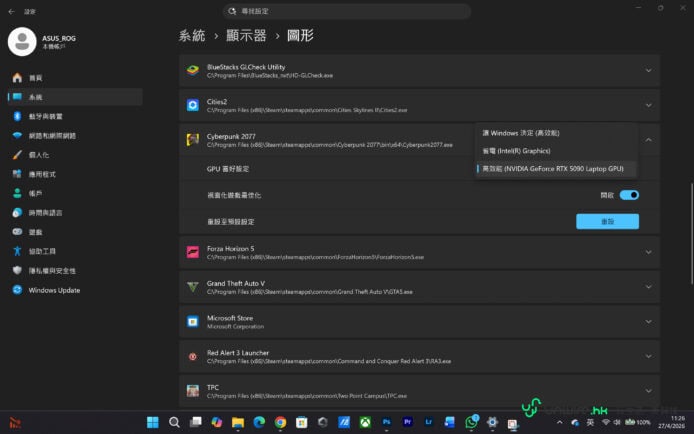Click the Settings gear taskbar icon
This screenshot has height=434, width=694.
click(x=492, y=422)
